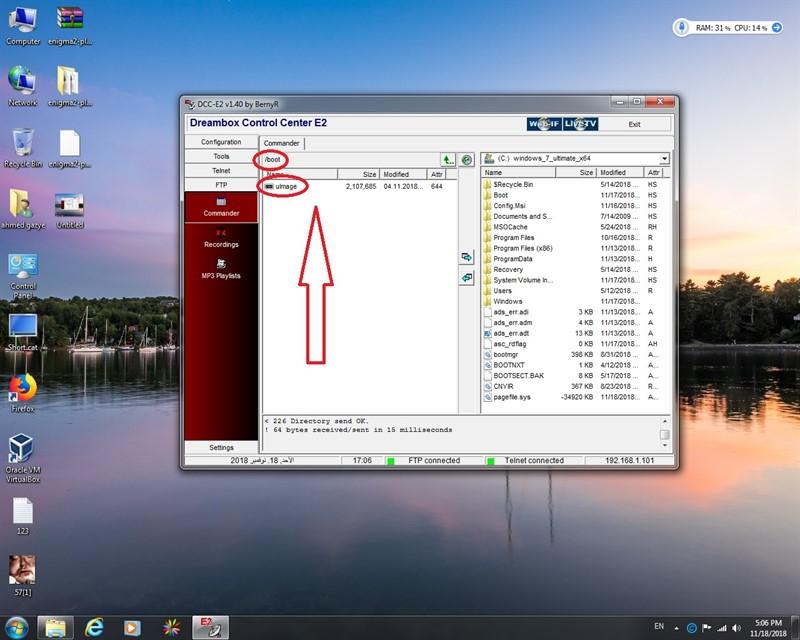
Task: Expand the local drive selector dropdown
Action: pos(664,159)
